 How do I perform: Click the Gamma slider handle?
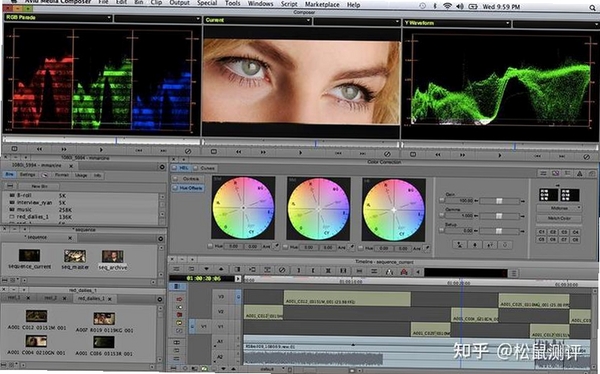(x=499, y=216)
